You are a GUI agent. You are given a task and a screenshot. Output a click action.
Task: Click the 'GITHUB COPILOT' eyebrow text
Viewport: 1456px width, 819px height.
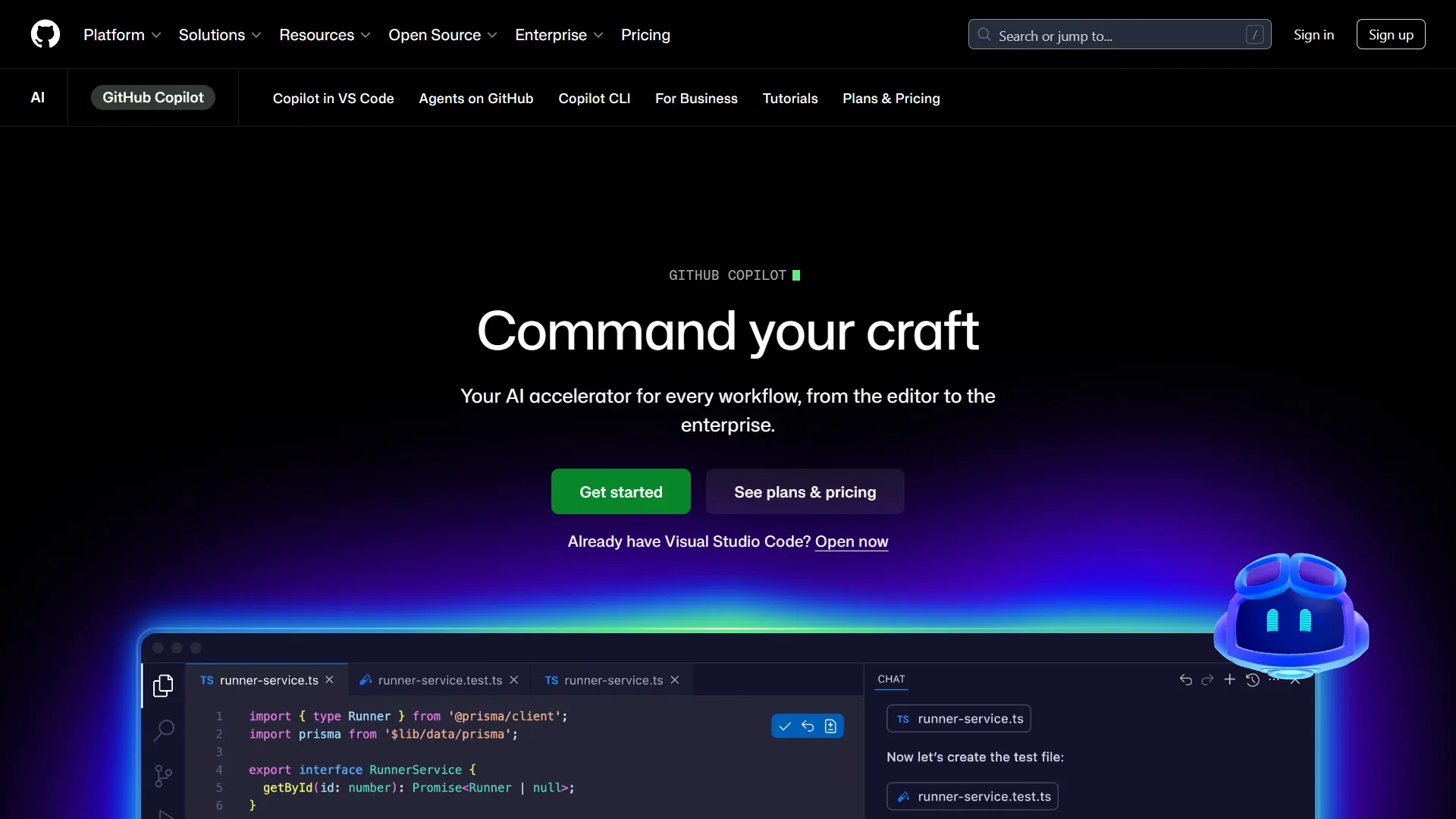tap(727, 275)
